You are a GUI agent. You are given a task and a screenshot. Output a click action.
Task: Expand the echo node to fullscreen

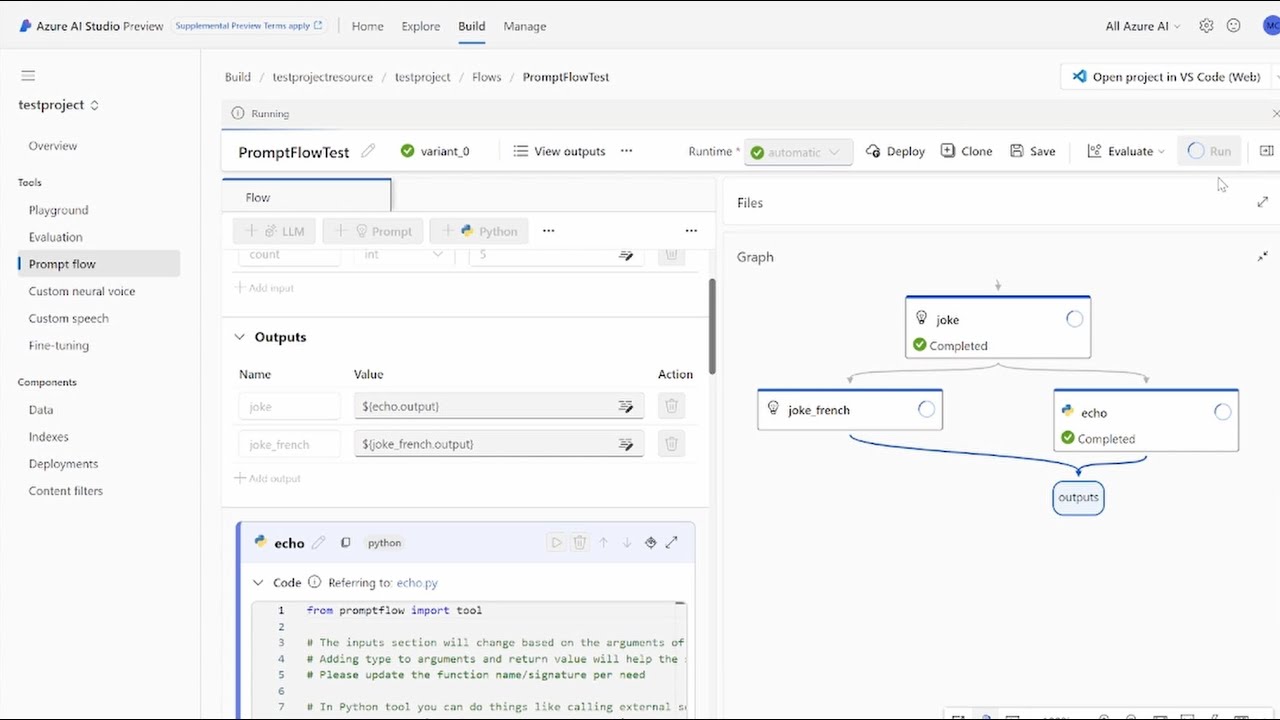pos(672,543)
